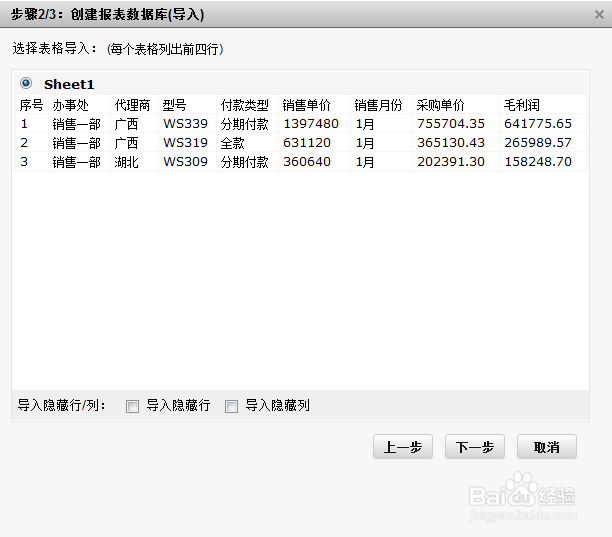The width and height of the screenshot is (612, 537).
Task: Cancel the import with 取消
Action: pyautogui.click(x=546, y=446)
